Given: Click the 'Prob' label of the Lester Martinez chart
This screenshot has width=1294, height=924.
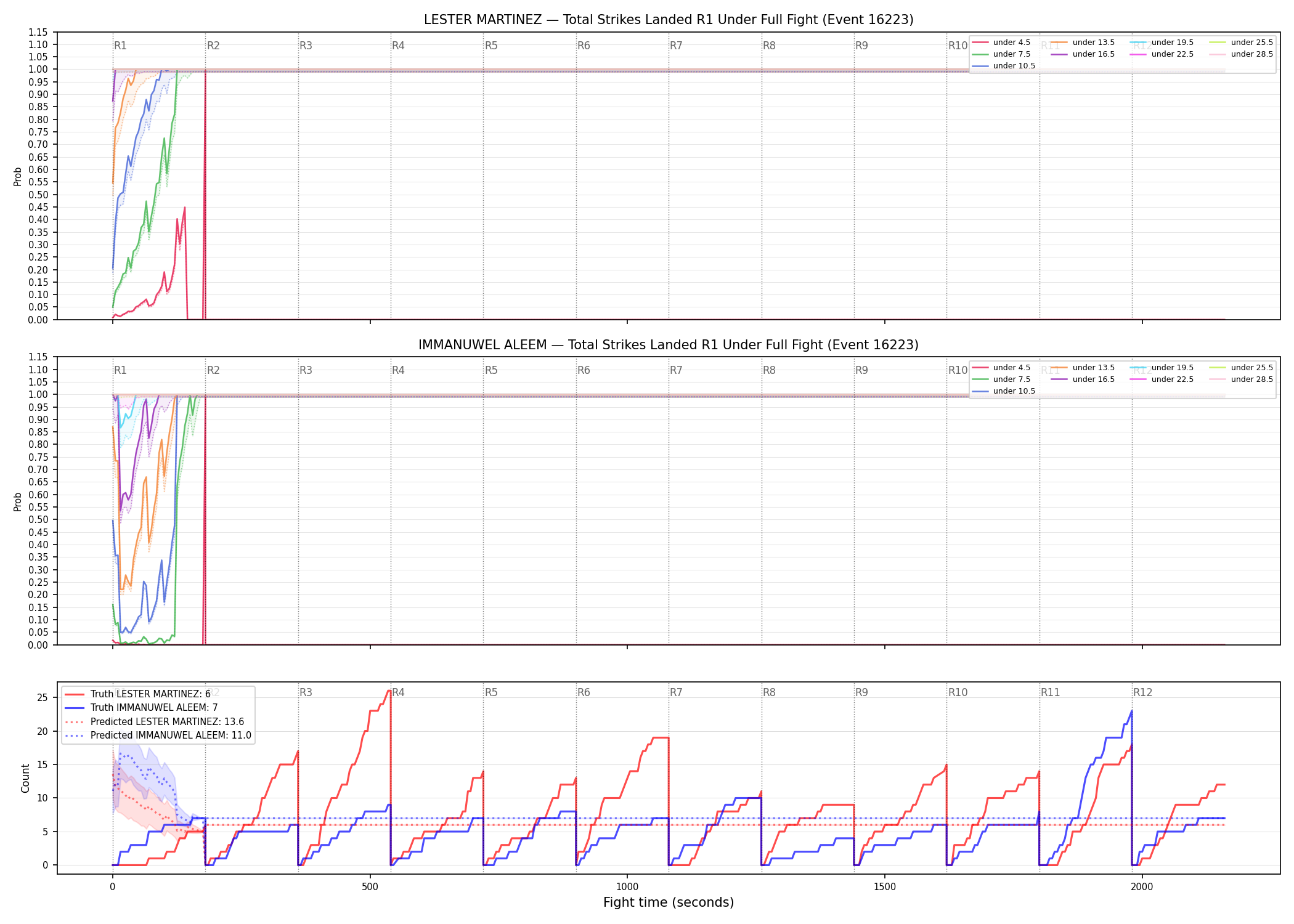Looking at the screenshot, I should 18,176.
